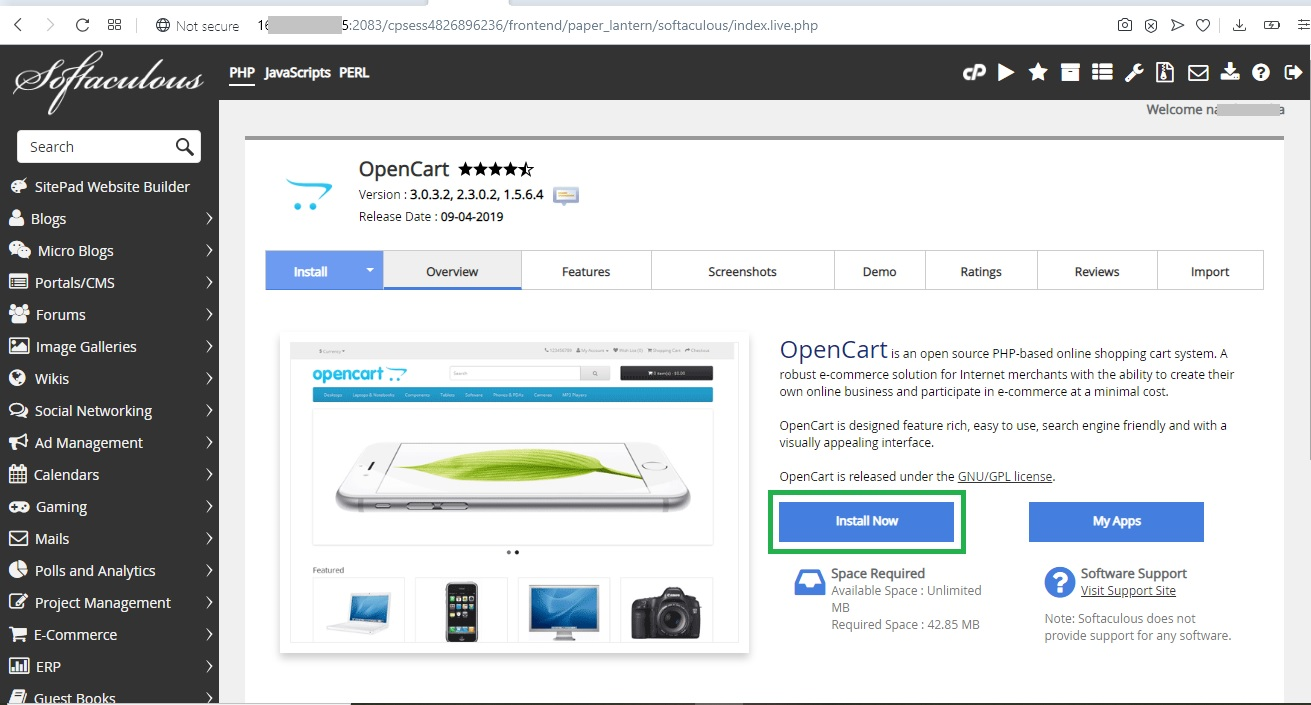Expand the Forums category

(209, 314)
